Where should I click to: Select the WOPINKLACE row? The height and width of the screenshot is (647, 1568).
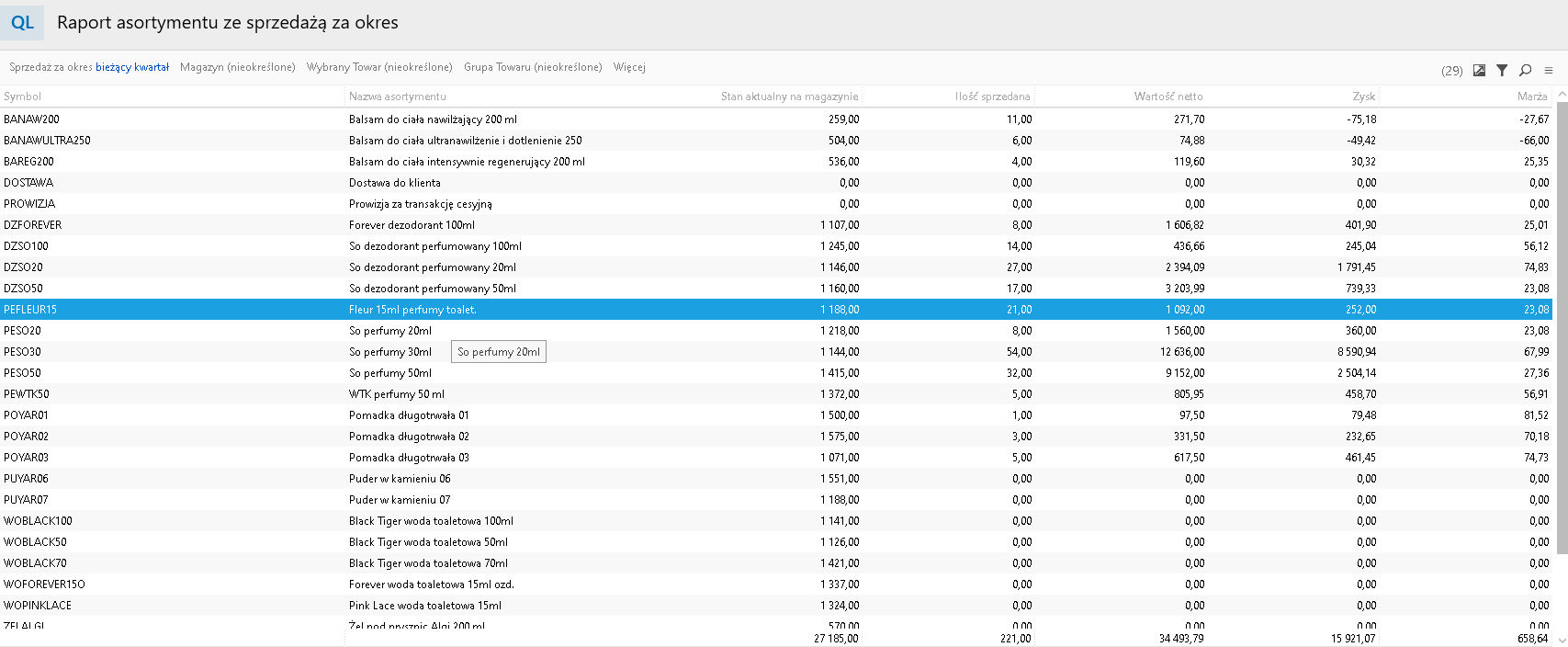pos(38,606)
